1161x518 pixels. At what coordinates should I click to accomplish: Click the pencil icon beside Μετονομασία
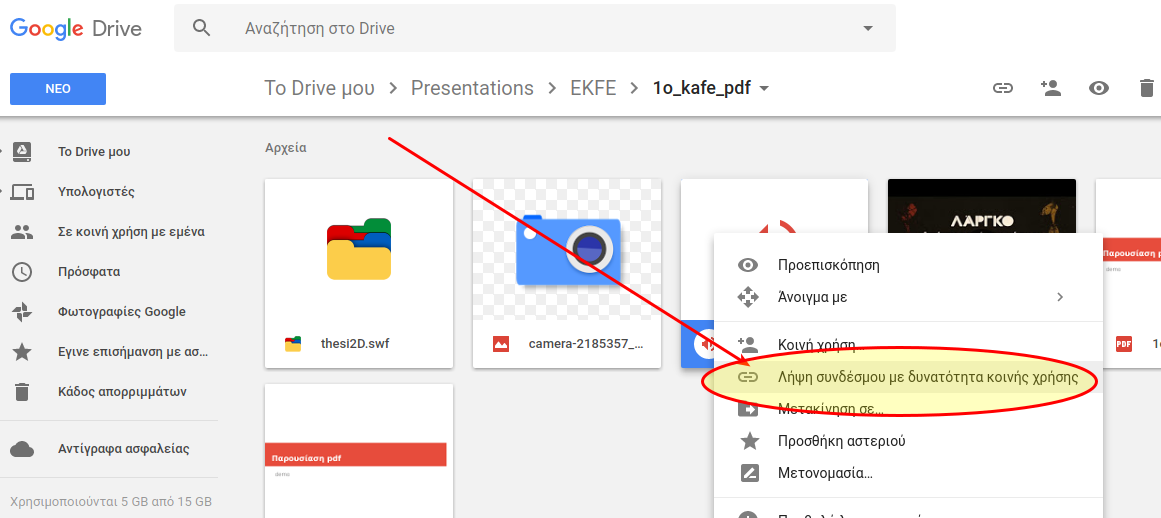[750, 472]
